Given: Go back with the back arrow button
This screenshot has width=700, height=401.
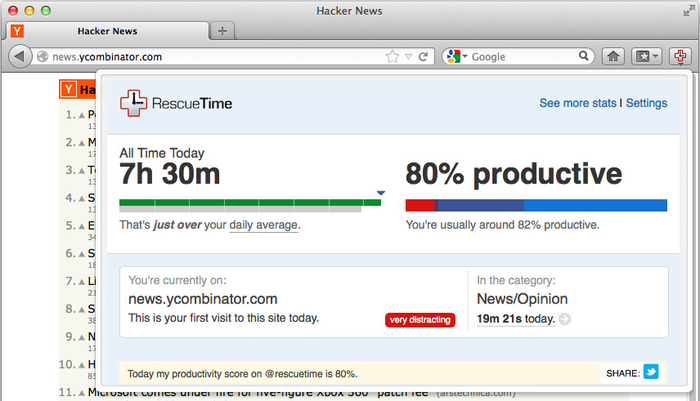Looking at the screenshot, I should click(20, 57).
